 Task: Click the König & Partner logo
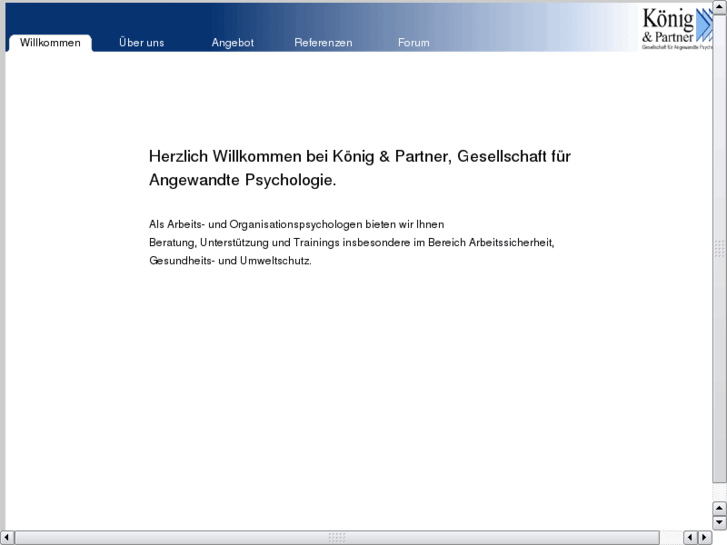point(677,28)
